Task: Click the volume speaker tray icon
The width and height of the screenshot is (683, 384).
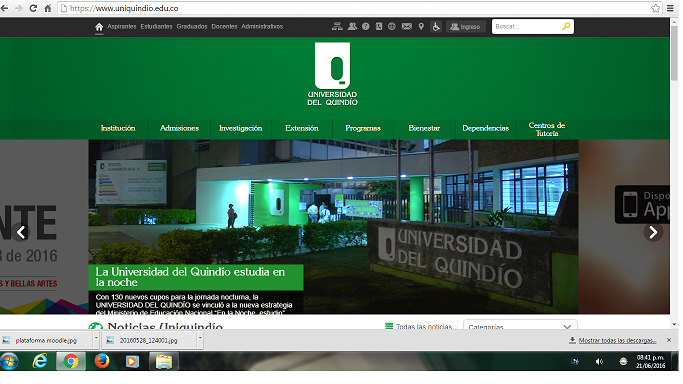Action: click(x=599, y=361)
